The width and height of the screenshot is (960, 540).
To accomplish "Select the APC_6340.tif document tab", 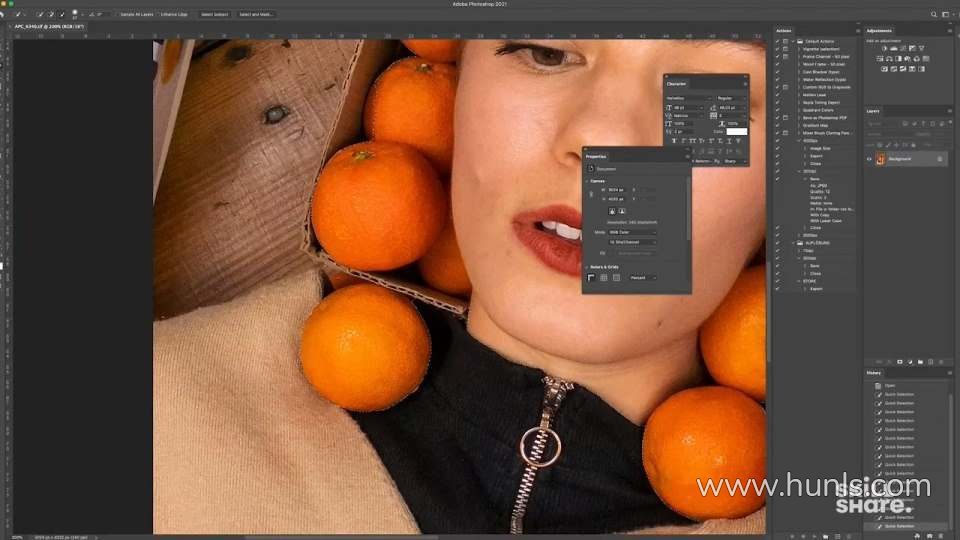I will coord(49,26).
